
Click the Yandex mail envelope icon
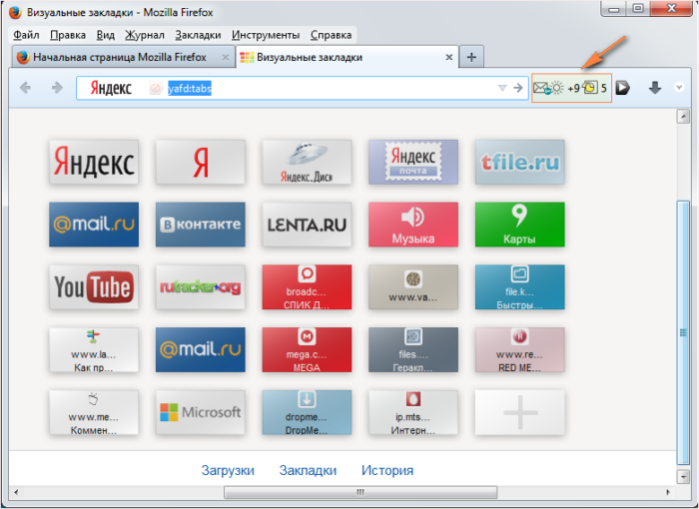[x=541, y=88]
